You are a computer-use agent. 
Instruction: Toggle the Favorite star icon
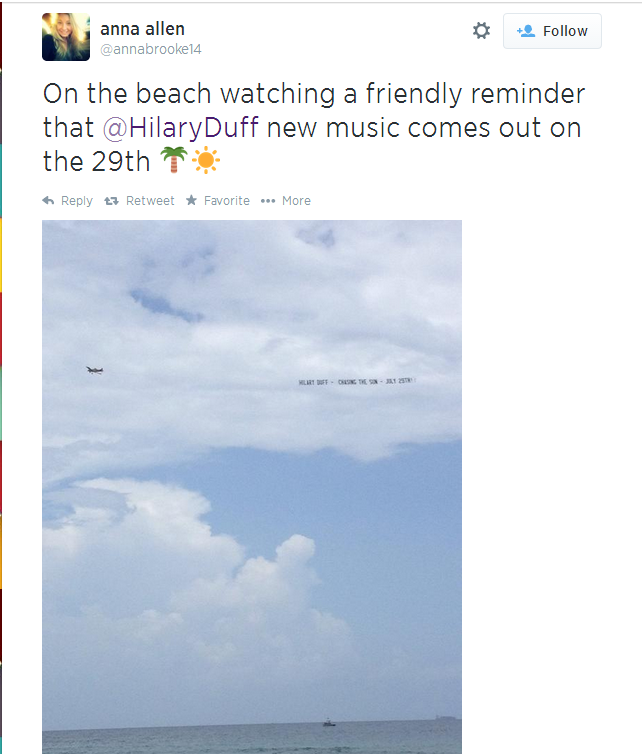(191, 200)
